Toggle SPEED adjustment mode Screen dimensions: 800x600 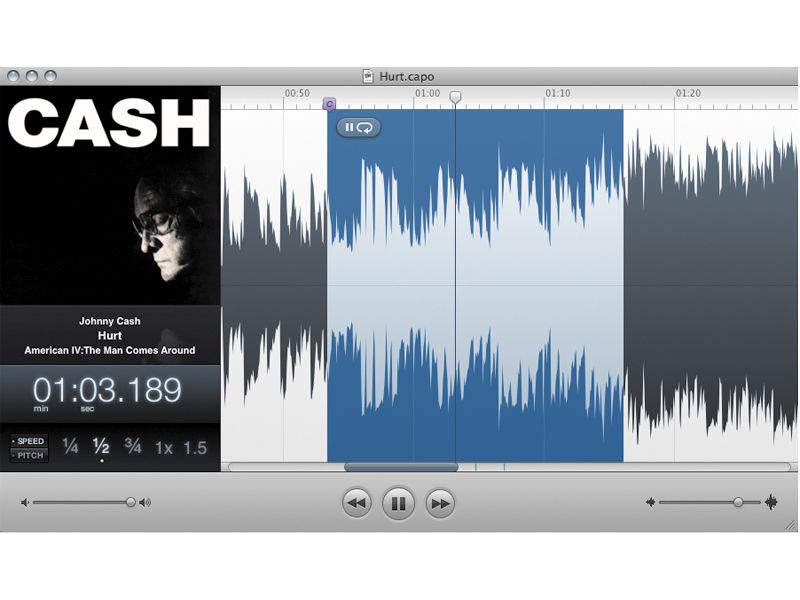pyautogui.click(x=30, y=441)
